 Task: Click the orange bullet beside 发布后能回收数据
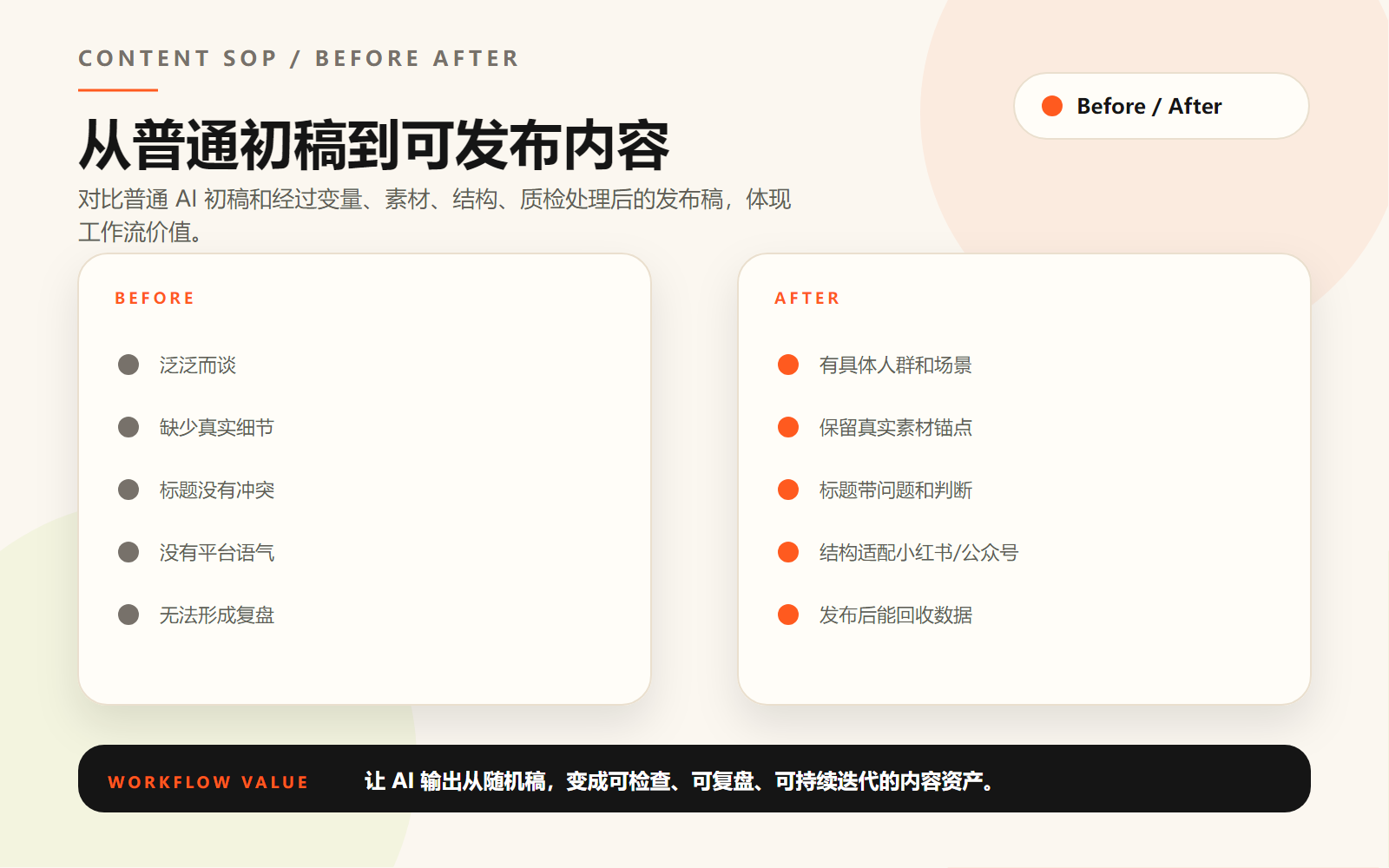[x=788, y=615]
